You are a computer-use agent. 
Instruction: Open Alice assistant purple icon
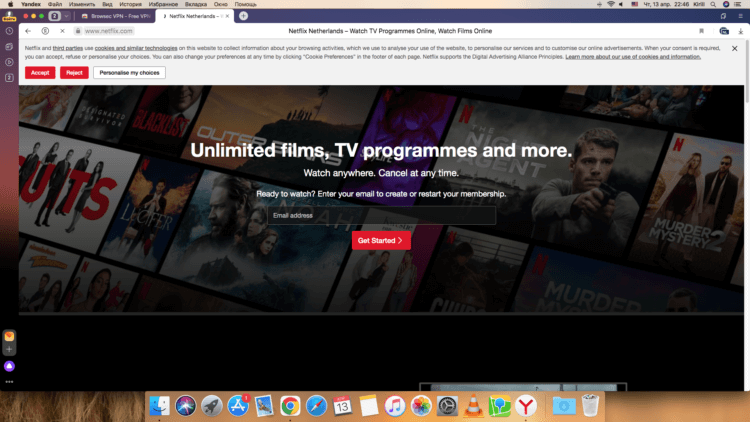click(x=9, y=366)
